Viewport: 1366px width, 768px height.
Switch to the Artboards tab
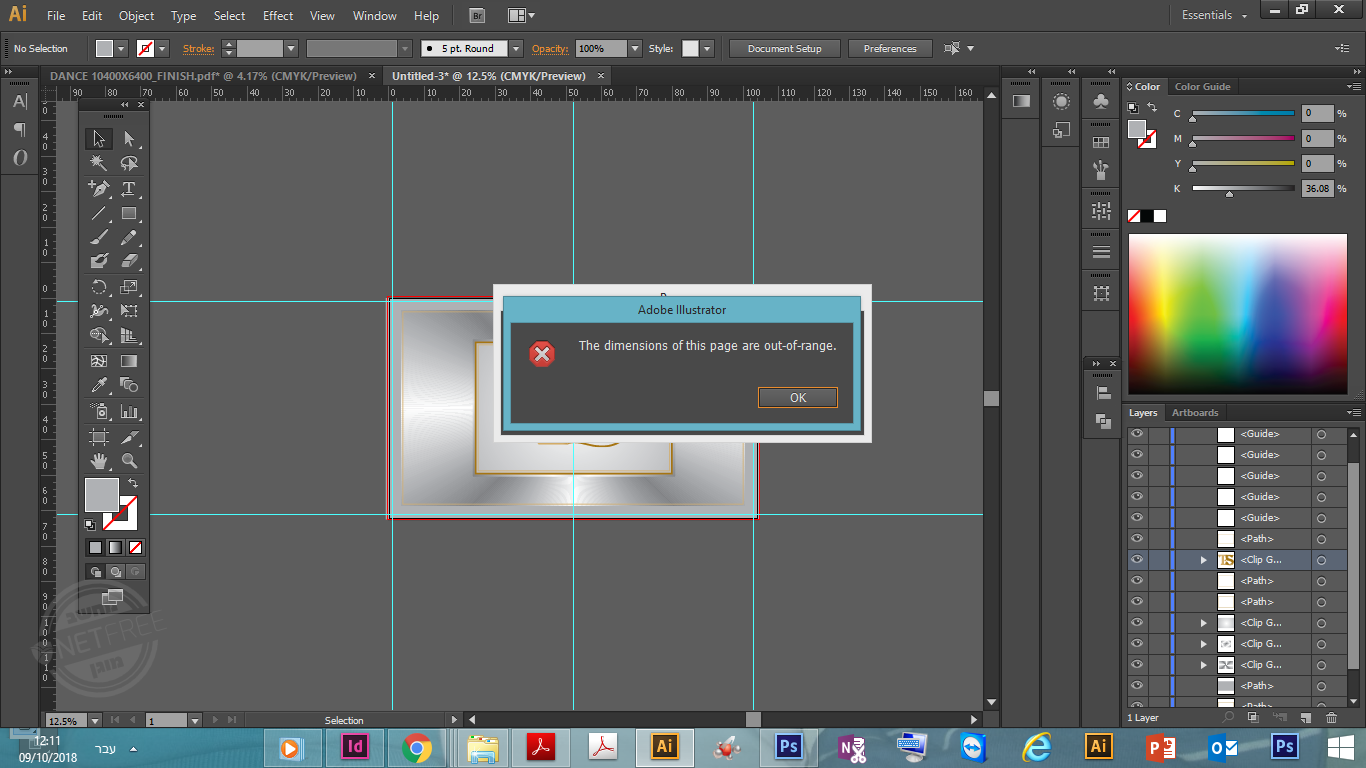click(1195, 412)
